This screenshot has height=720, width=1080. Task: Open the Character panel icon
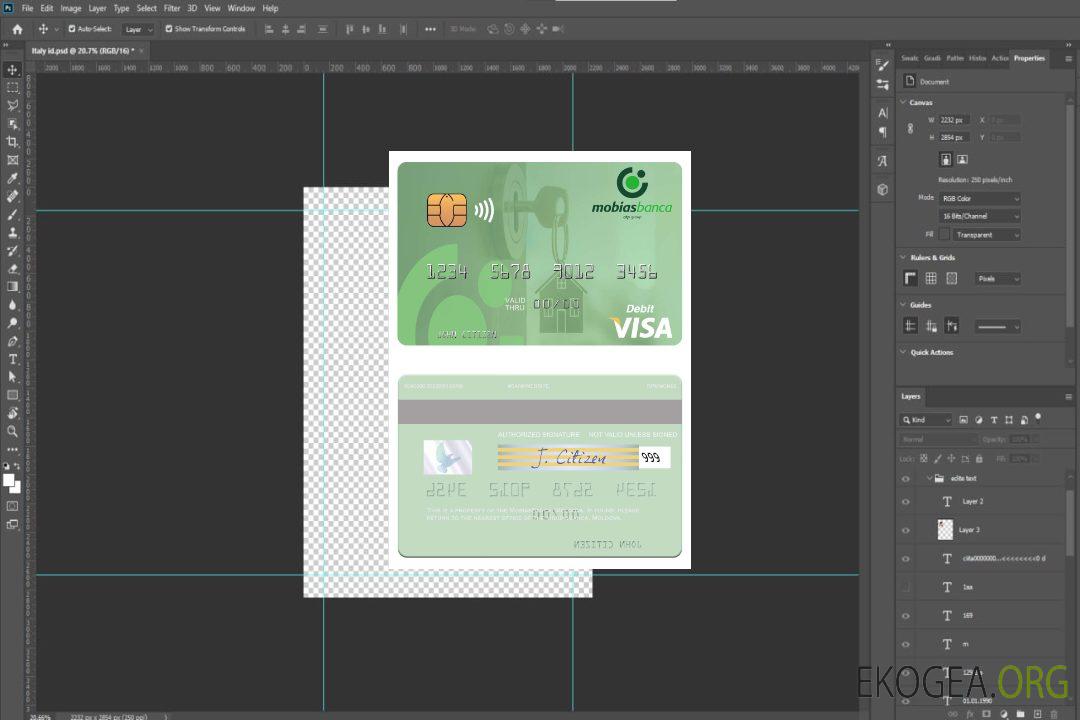coord(883,112)
